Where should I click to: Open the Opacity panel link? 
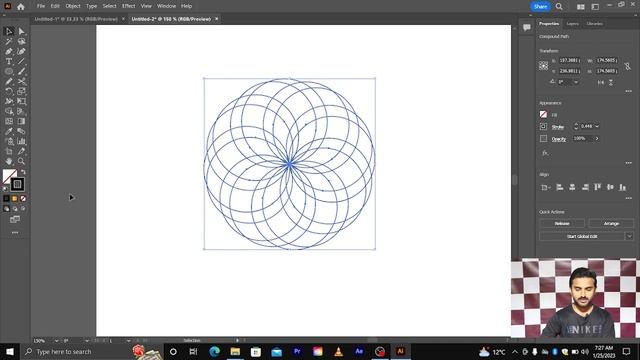pyautogui.click(x=559, y=139)
